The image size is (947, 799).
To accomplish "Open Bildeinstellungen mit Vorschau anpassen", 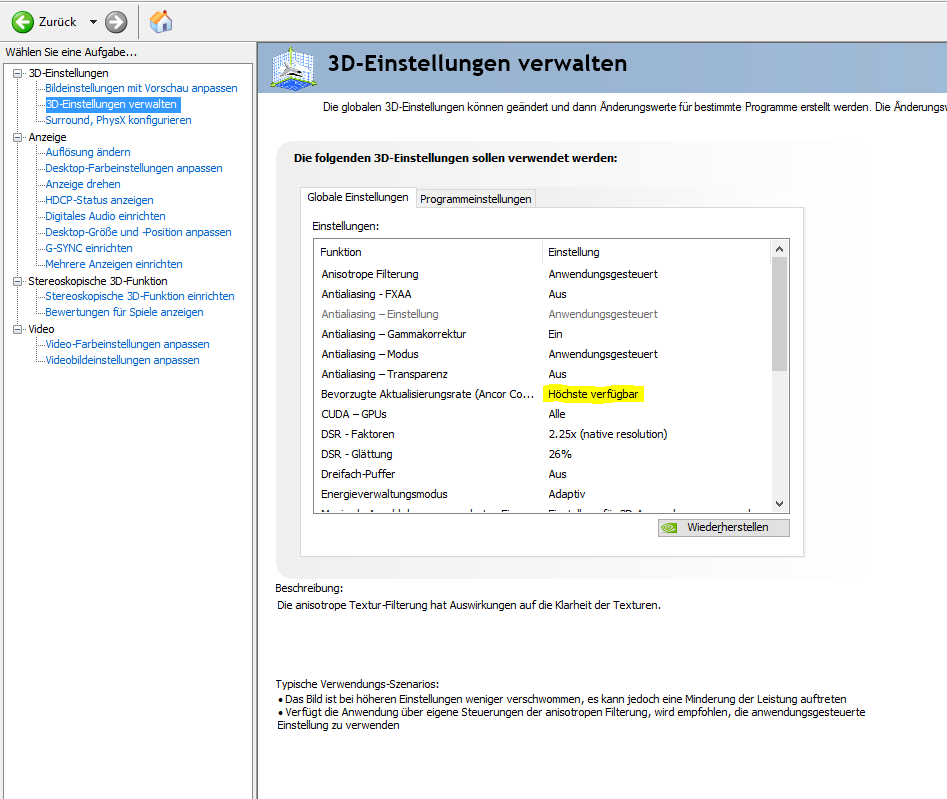I will coord(141,88).
